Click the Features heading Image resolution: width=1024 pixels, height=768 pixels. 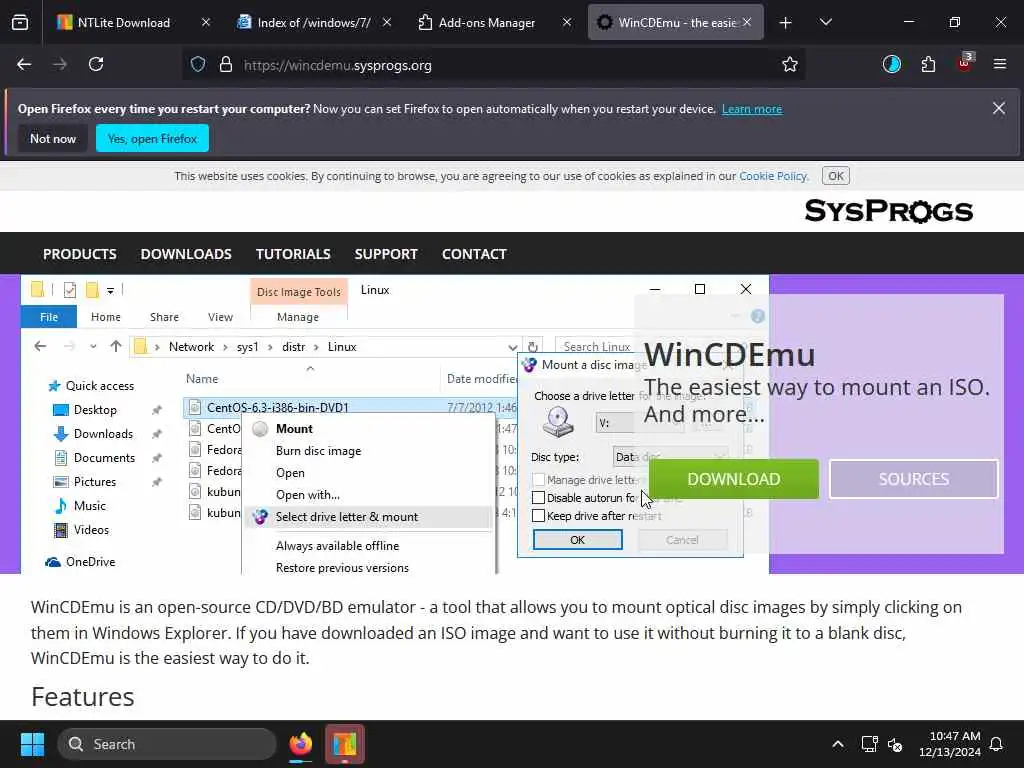pos(83,697)
